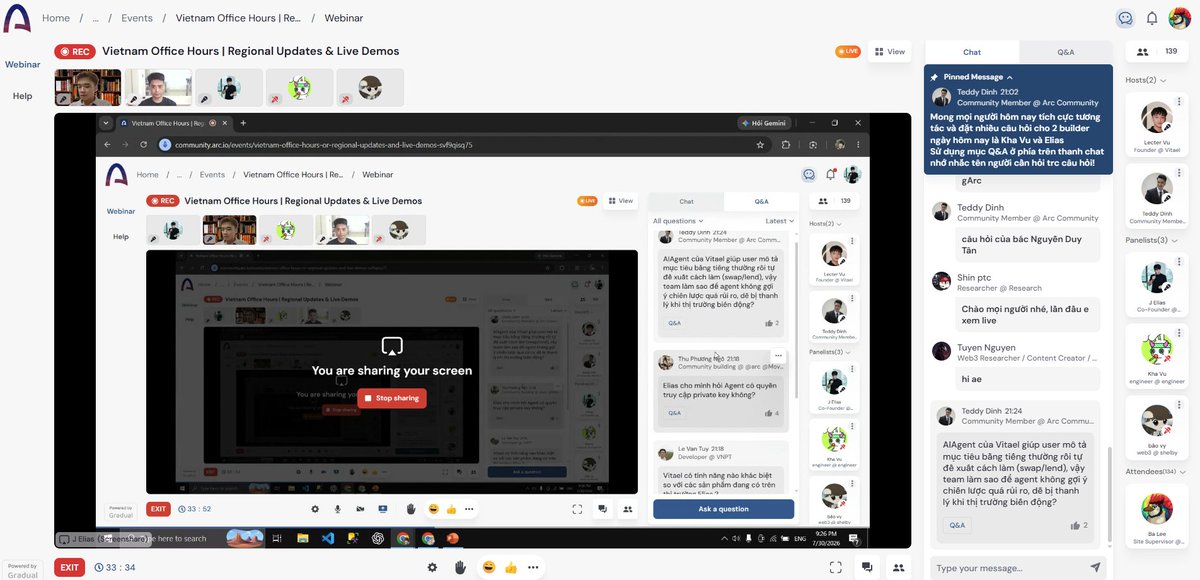Exit the webinar with red EXIT button

(69, 567)
